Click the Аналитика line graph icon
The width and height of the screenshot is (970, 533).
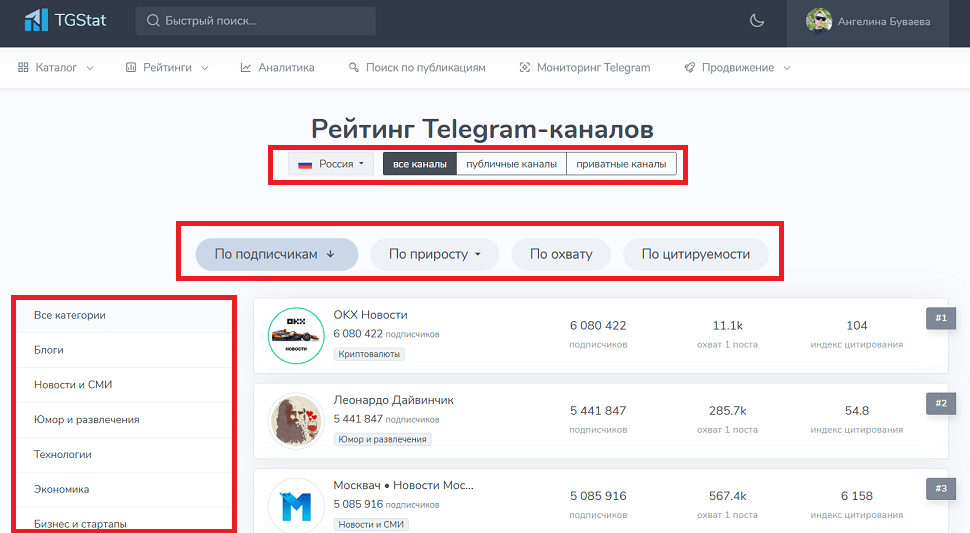(x=246, y=67)
